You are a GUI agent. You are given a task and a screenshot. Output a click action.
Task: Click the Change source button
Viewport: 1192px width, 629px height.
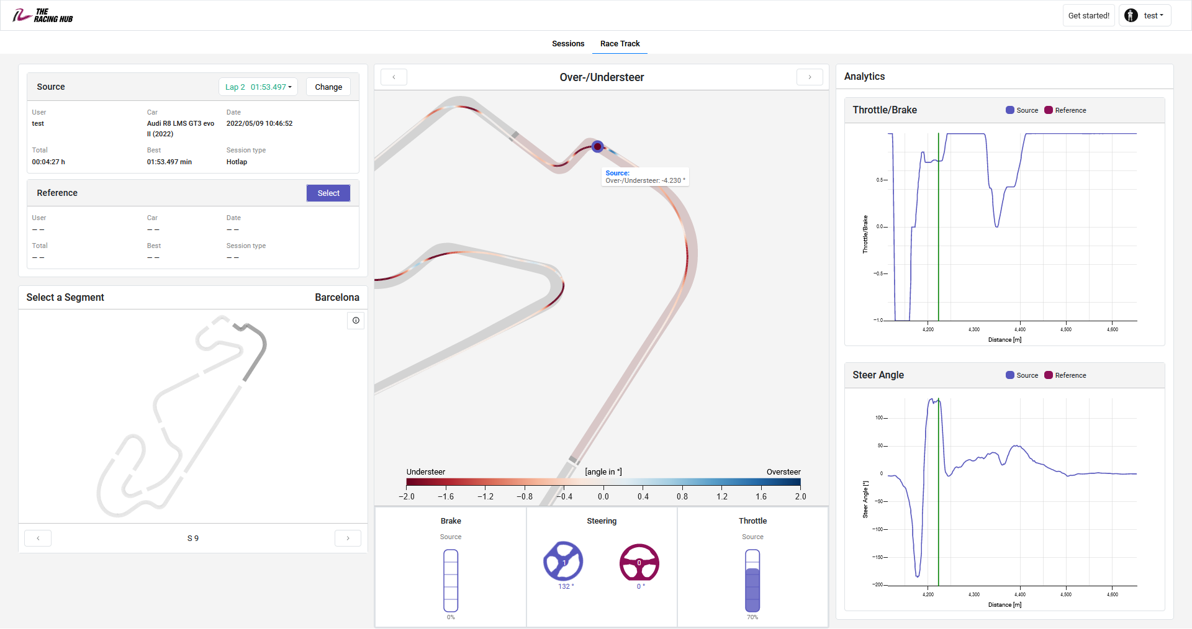328,87
